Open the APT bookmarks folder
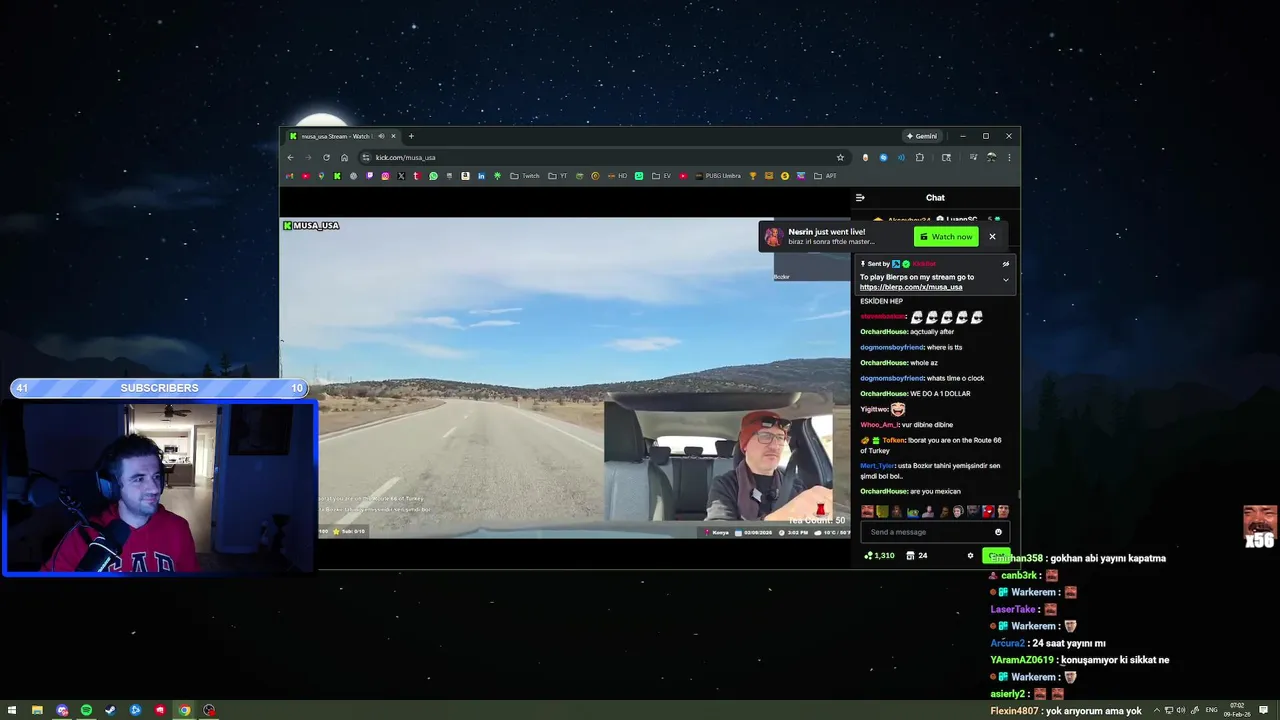1280x720 pixels. click(x=825, y=176)
